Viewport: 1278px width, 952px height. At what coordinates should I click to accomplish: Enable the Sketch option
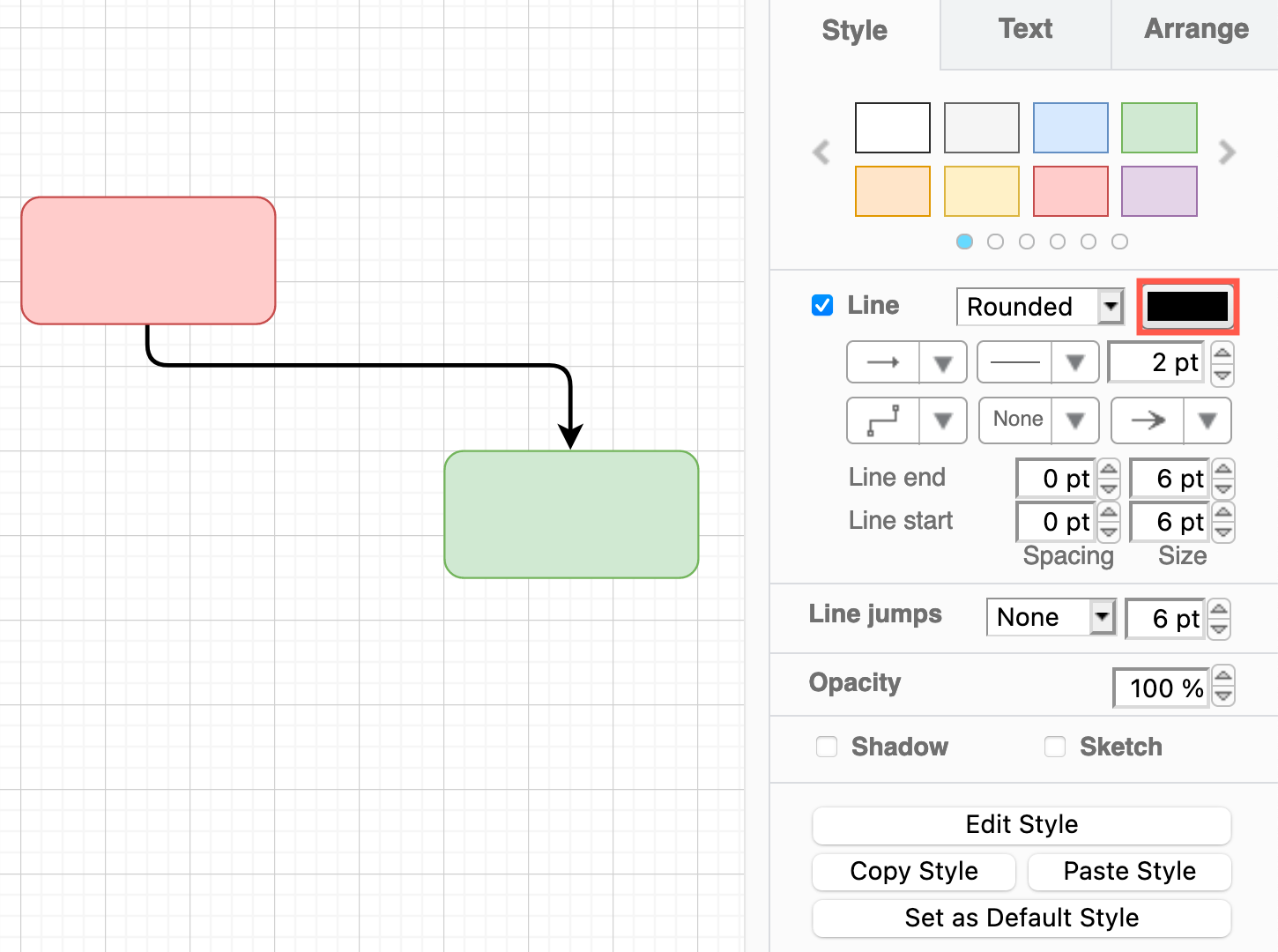[x=1055, y=747]
